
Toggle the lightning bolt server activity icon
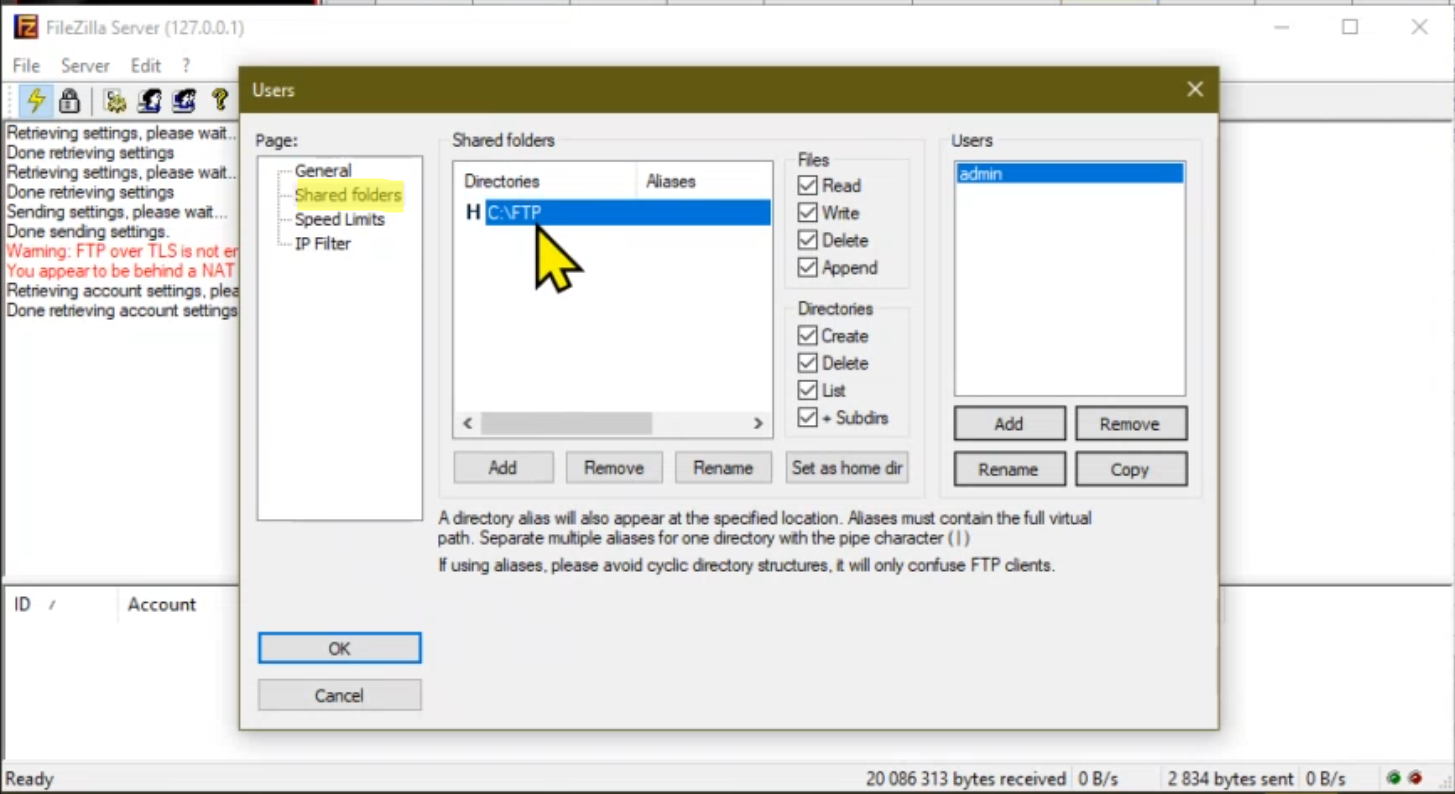[35, 100]
